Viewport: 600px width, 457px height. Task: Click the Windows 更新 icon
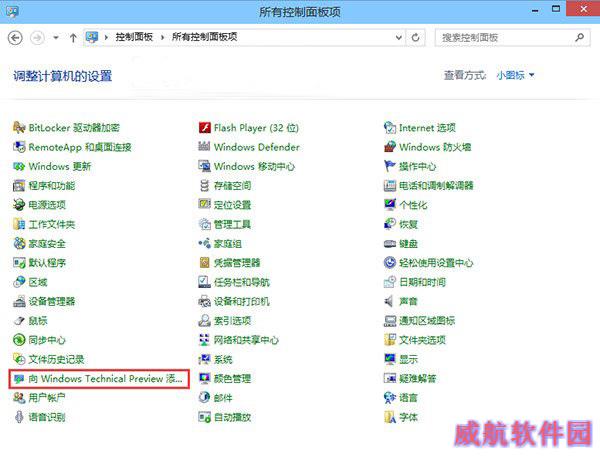point(19,166)
